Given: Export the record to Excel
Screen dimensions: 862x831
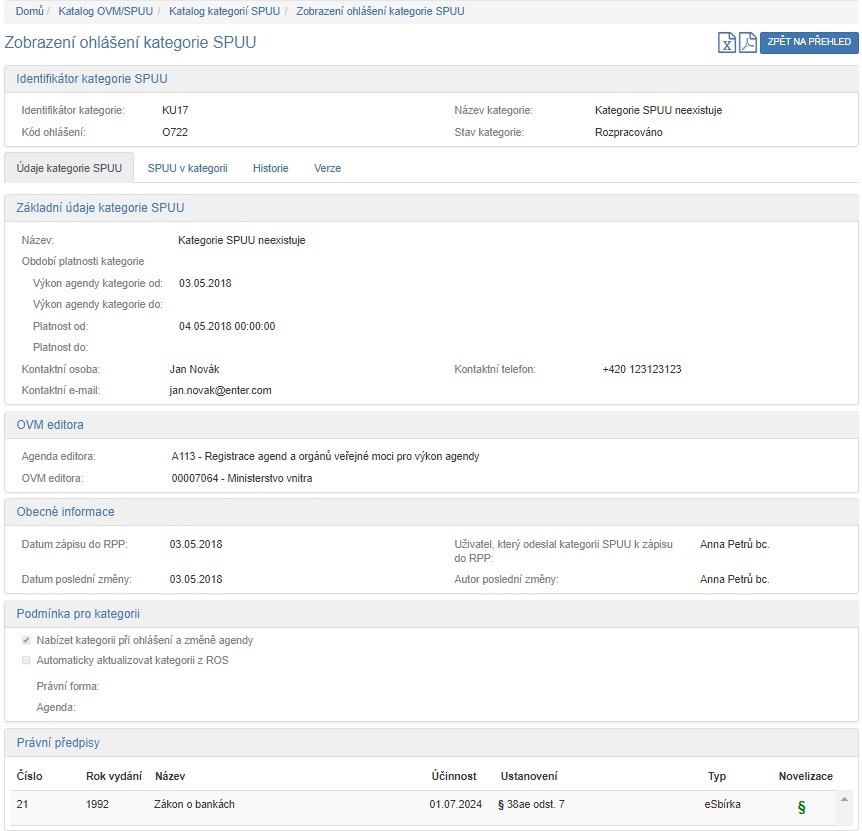Looking at the screenshot, I should click(728, 42).
